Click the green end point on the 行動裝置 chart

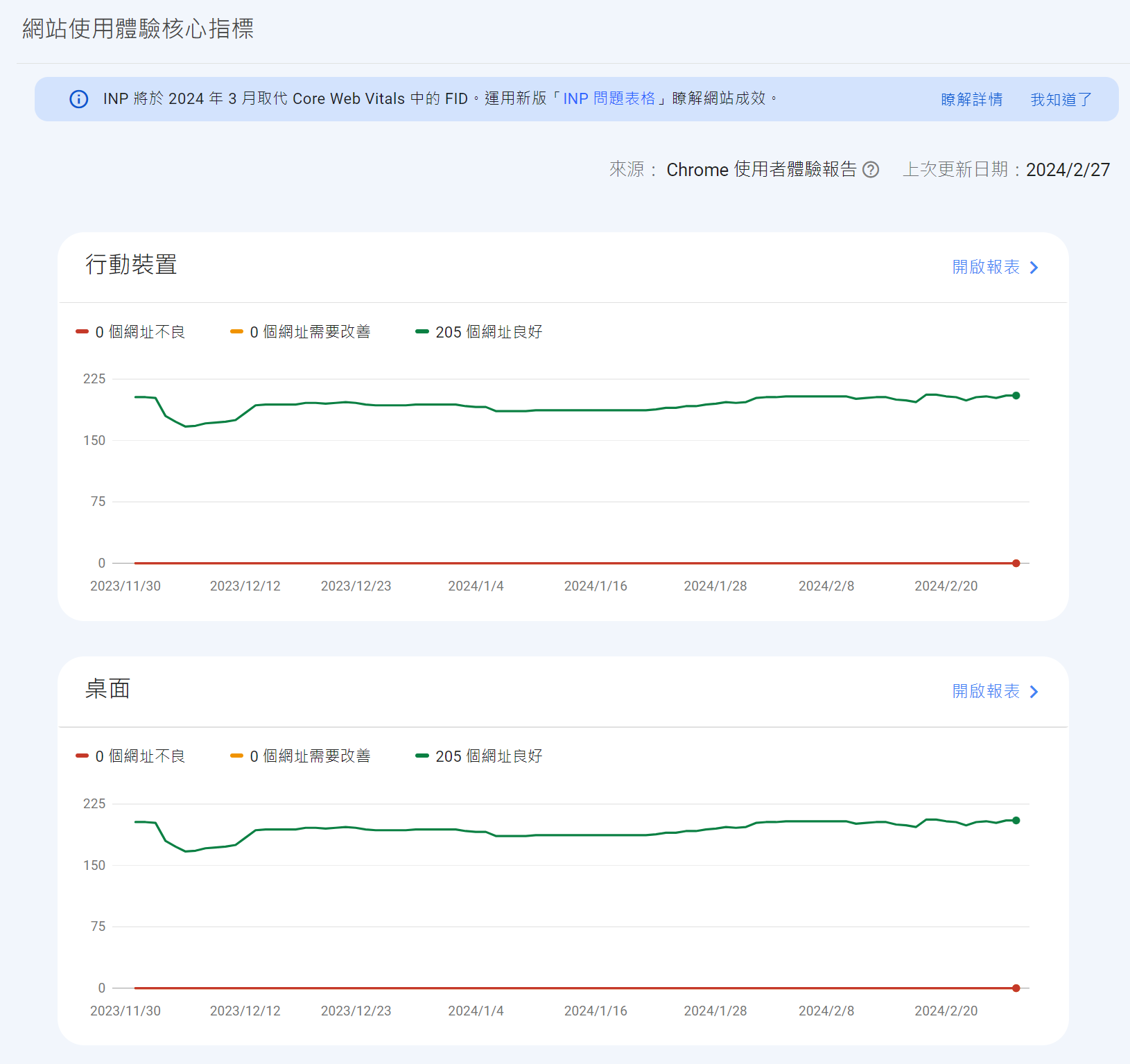click(x=1016, y=396)
